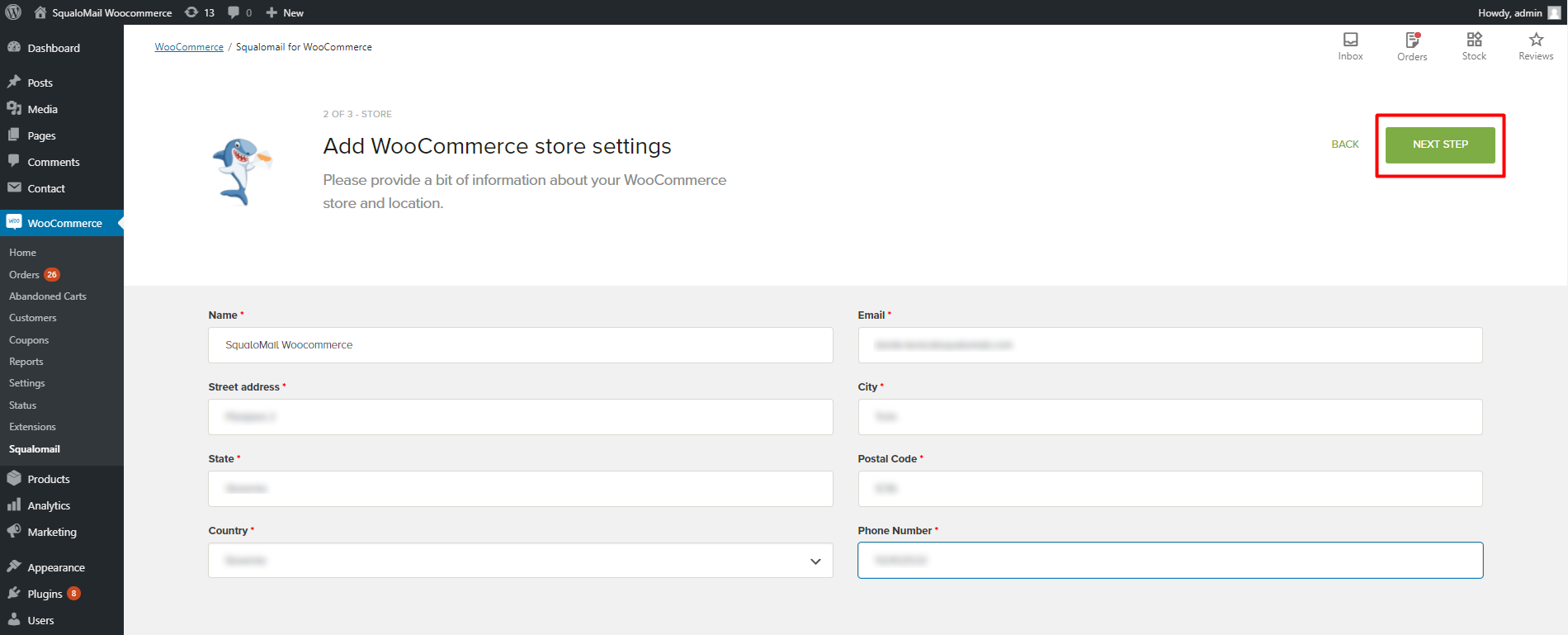Open the Products menu in sidebar

[x=49, y=479]
